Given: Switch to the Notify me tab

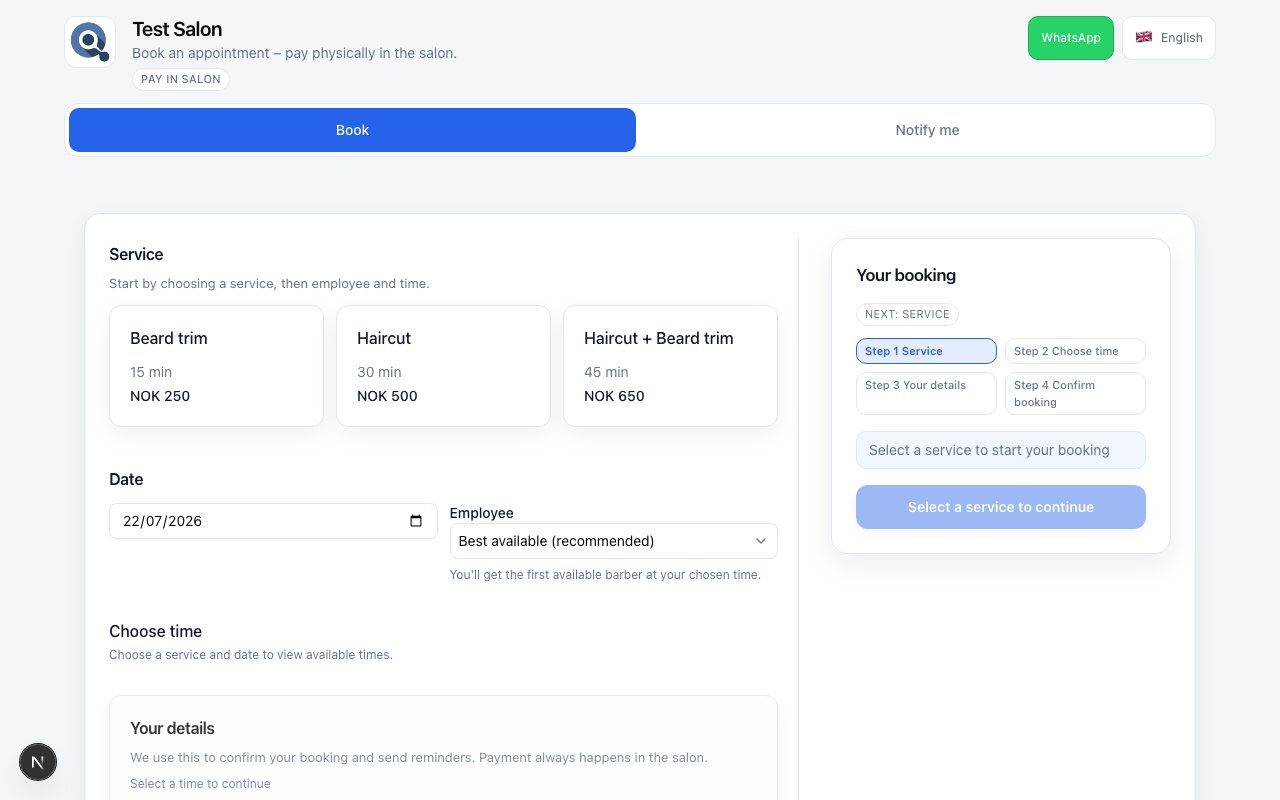Looking at the screenshot, I should click(x=927, y=130).
